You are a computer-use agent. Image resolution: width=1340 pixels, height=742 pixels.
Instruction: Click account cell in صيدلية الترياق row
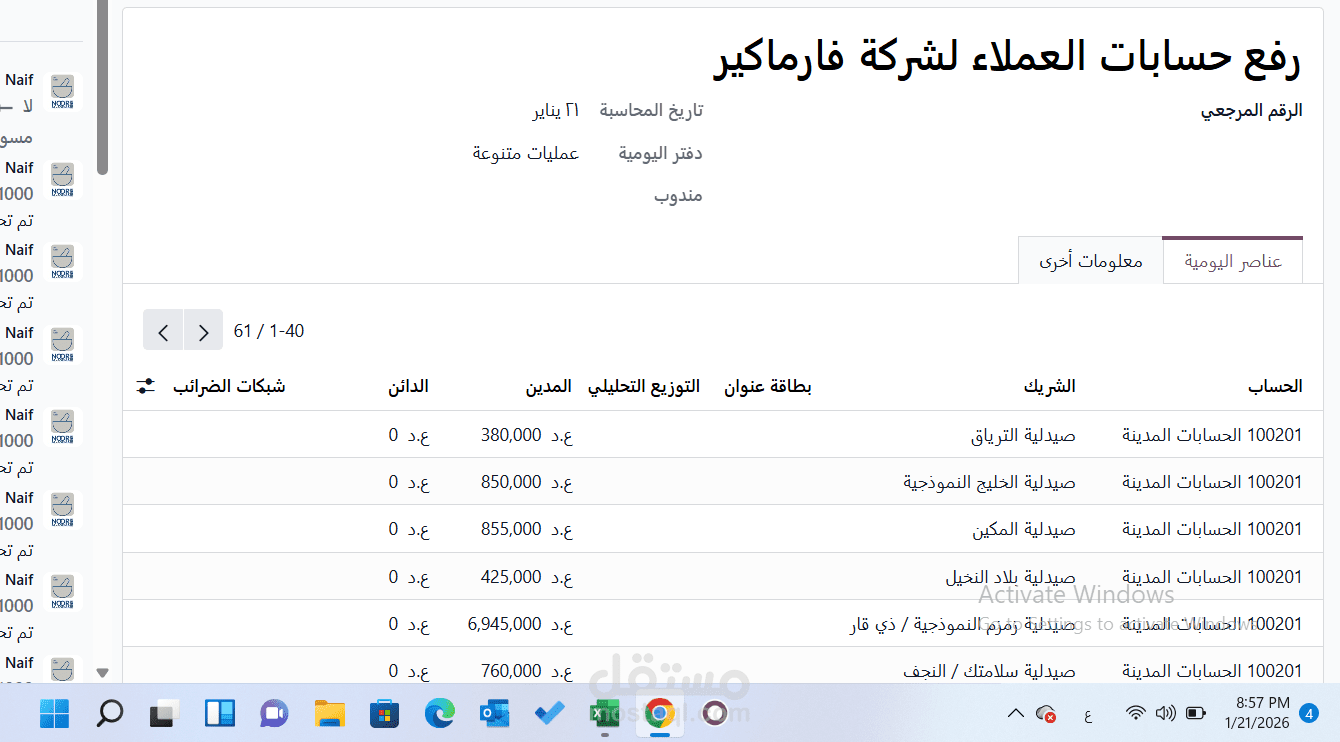(1212, 436)
